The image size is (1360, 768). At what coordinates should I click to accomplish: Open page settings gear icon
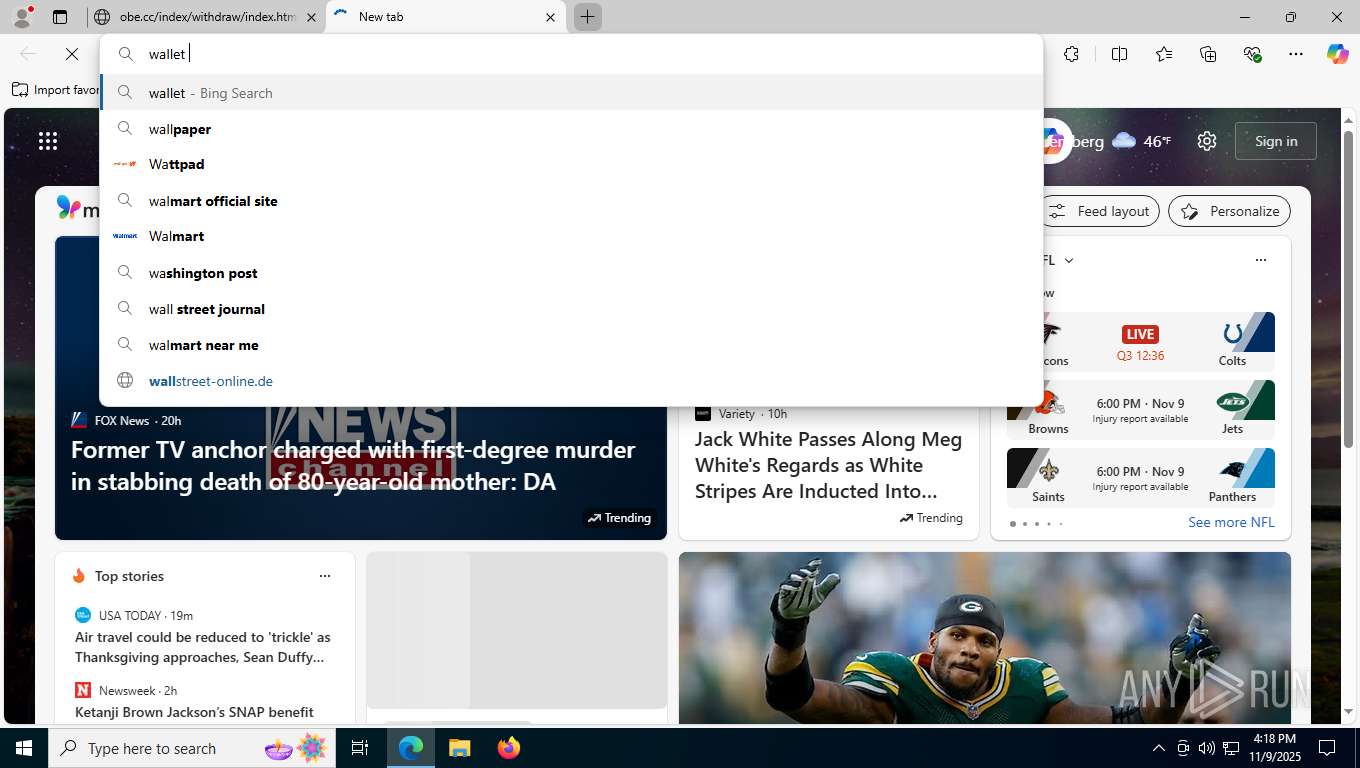click(x=1207, y=141)
